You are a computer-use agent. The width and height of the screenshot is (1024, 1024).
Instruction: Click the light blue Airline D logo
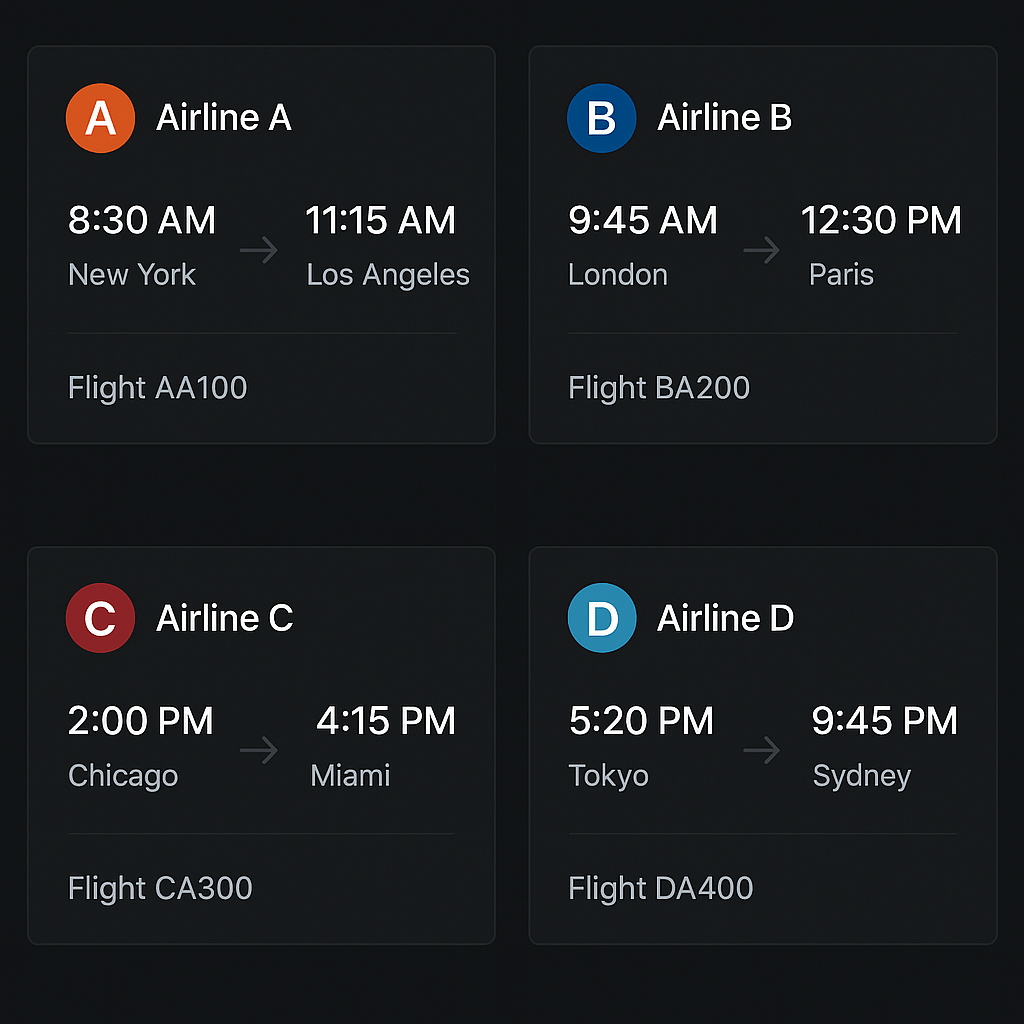click(x=601, y=618)
